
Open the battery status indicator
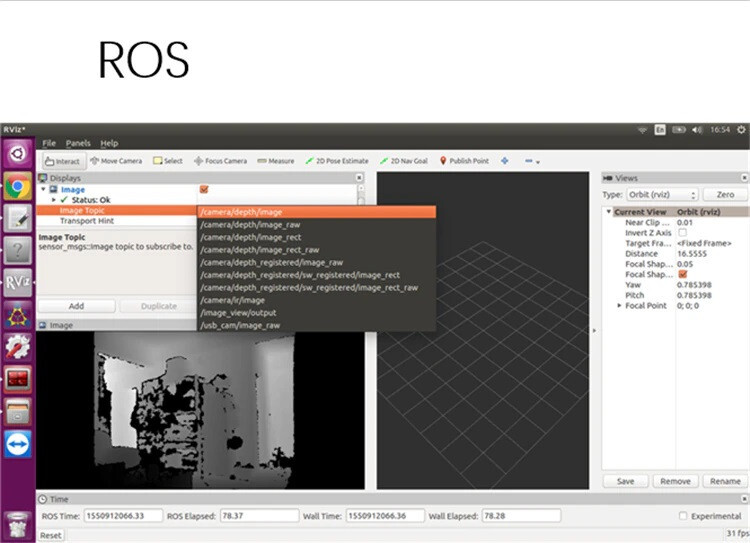pyautogui.click(x=679, y=130)
